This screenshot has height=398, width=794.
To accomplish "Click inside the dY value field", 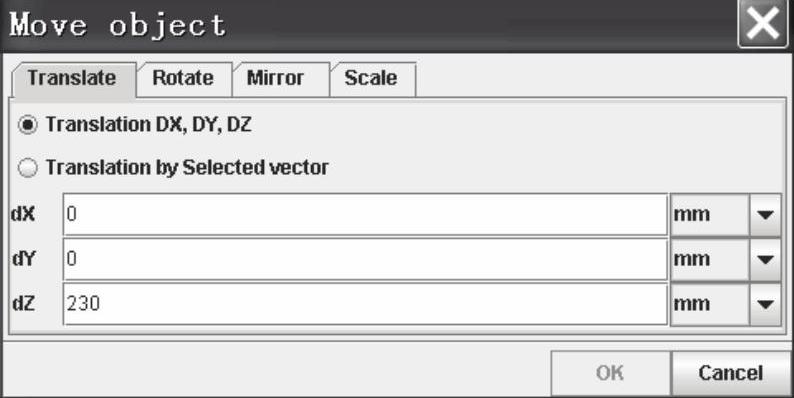I will [365, 259].
